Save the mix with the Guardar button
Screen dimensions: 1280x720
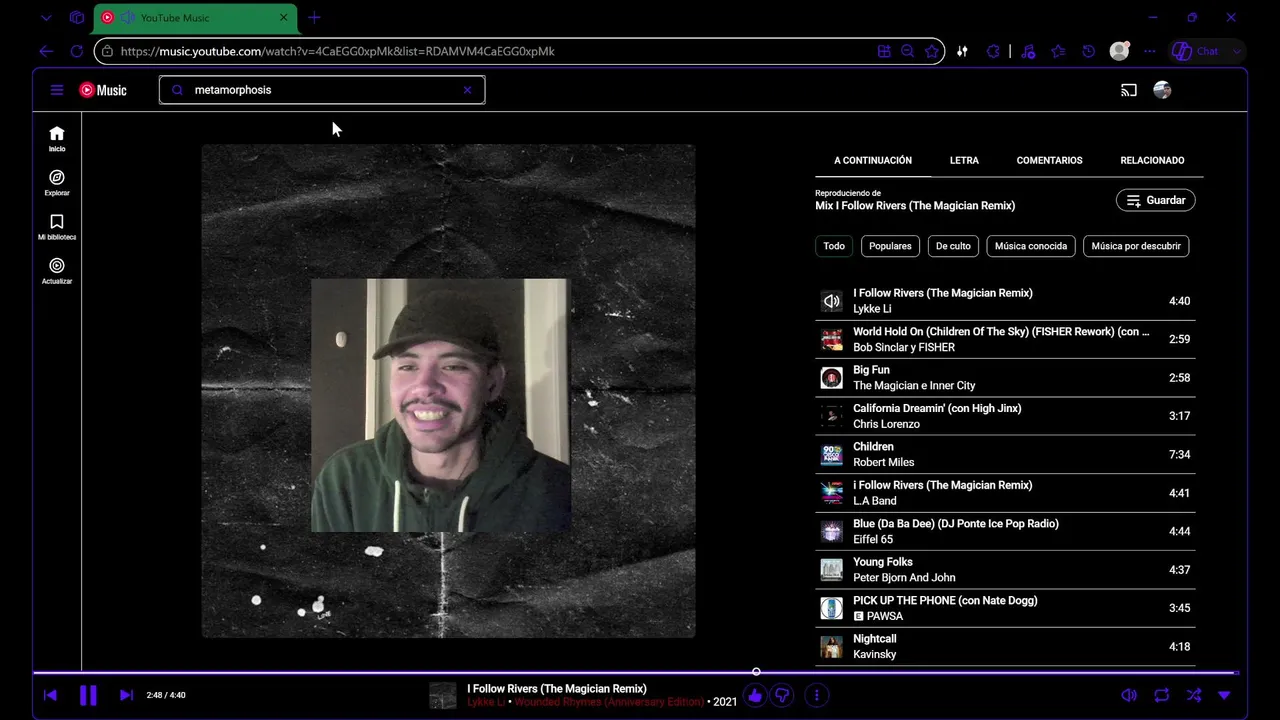tap(1155, 200)
